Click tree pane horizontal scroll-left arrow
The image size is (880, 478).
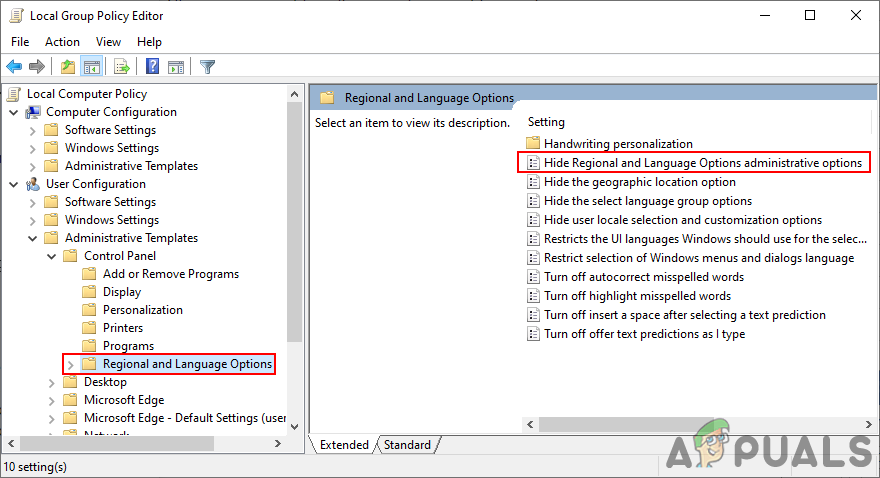pos(11,444)
